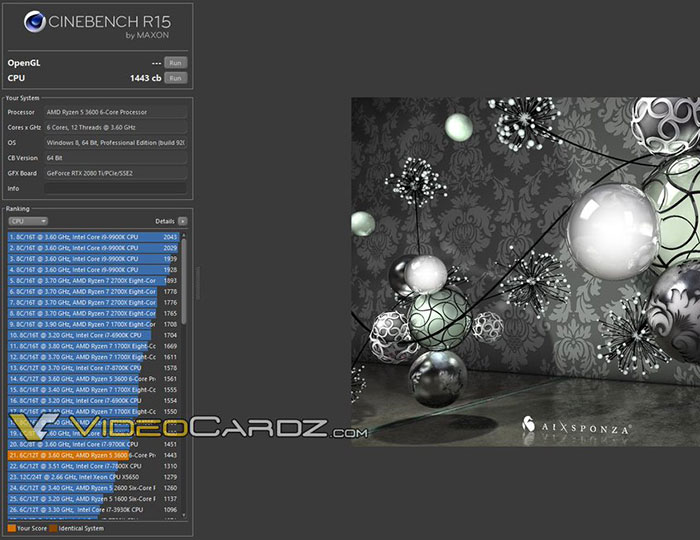Viewport: 700px width, 540px height.
Task: Select rank 3 i9-9900K entry scoring 1939
Action: [x=93, y=259]
